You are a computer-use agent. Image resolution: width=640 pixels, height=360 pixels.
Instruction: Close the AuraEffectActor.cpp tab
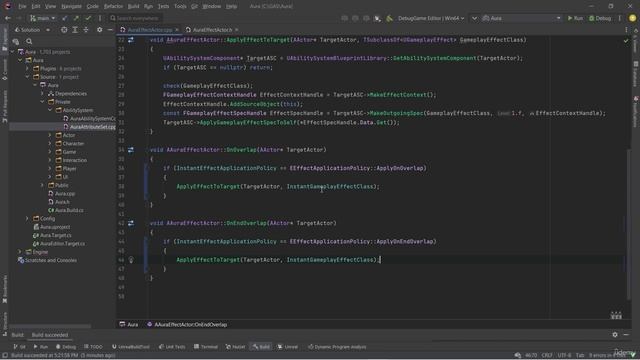pyautogui.click(x=177, y=30)
